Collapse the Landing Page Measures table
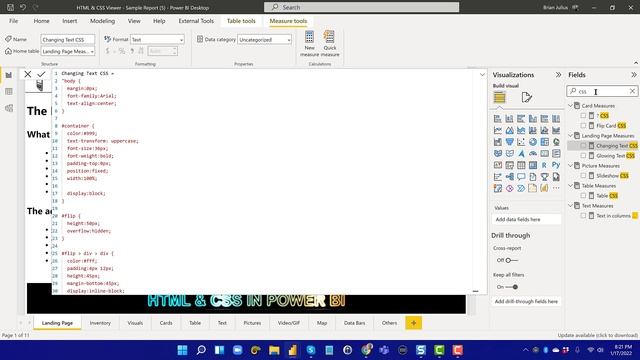The image size is (640, 360). click(571, 136)
